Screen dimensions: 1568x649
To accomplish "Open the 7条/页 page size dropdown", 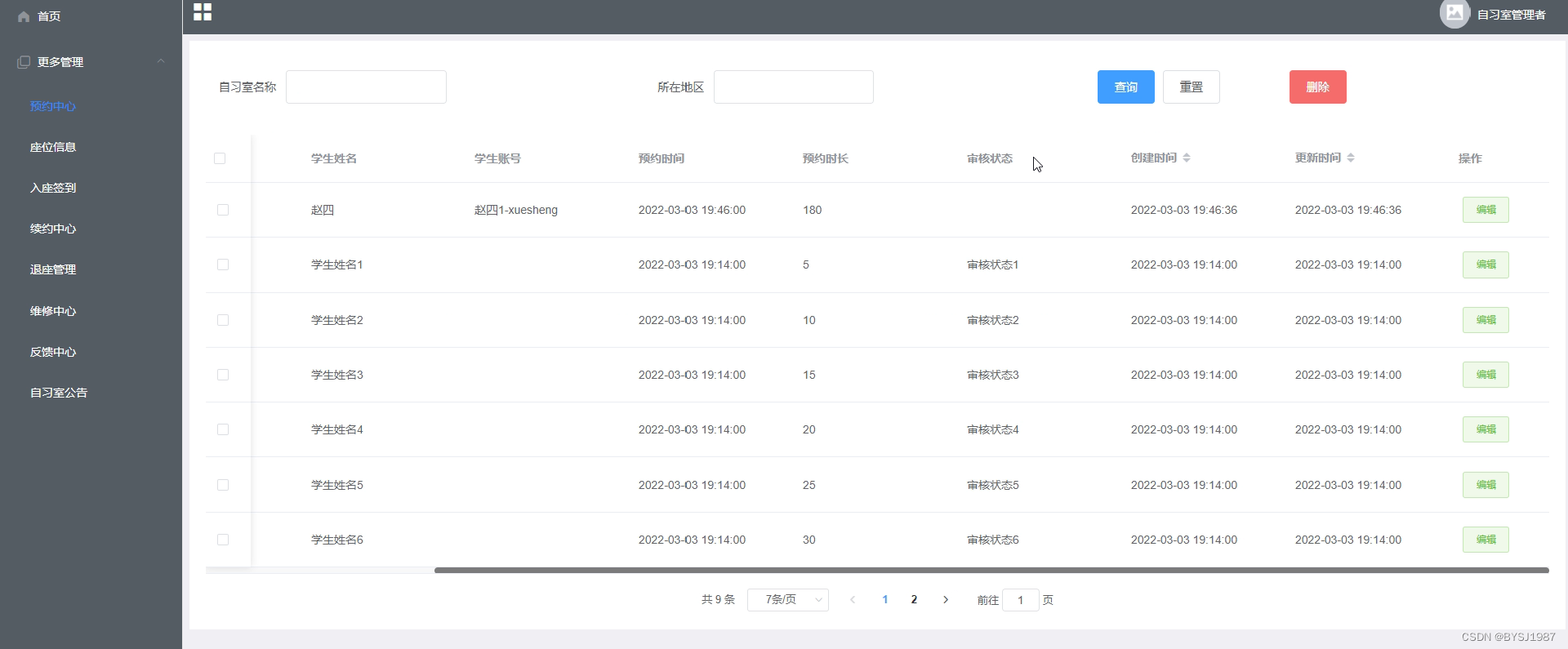I will click(788, 600).
